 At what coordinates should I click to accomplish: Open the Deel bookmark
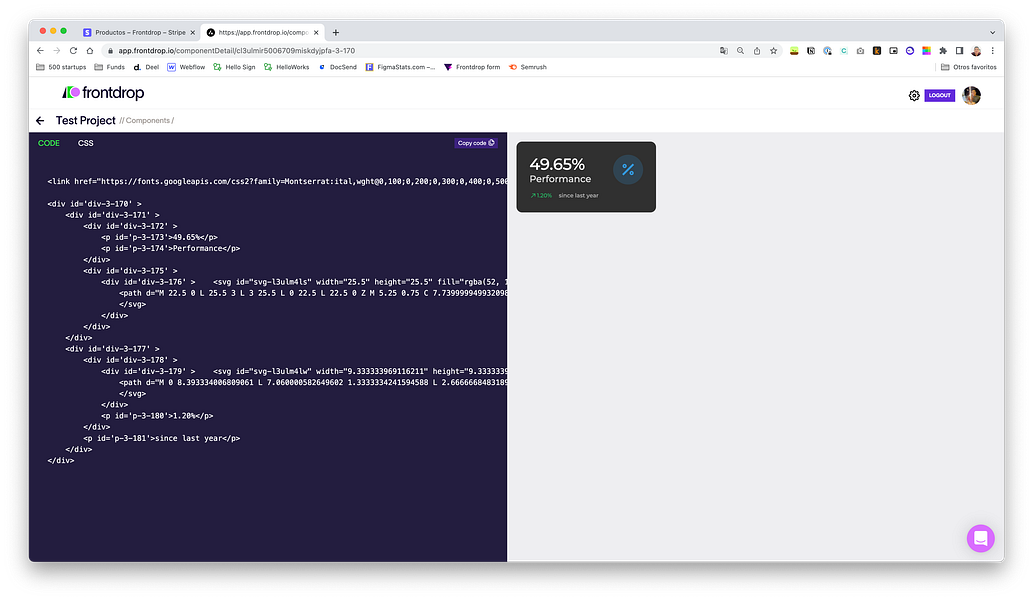click(146, 67)
